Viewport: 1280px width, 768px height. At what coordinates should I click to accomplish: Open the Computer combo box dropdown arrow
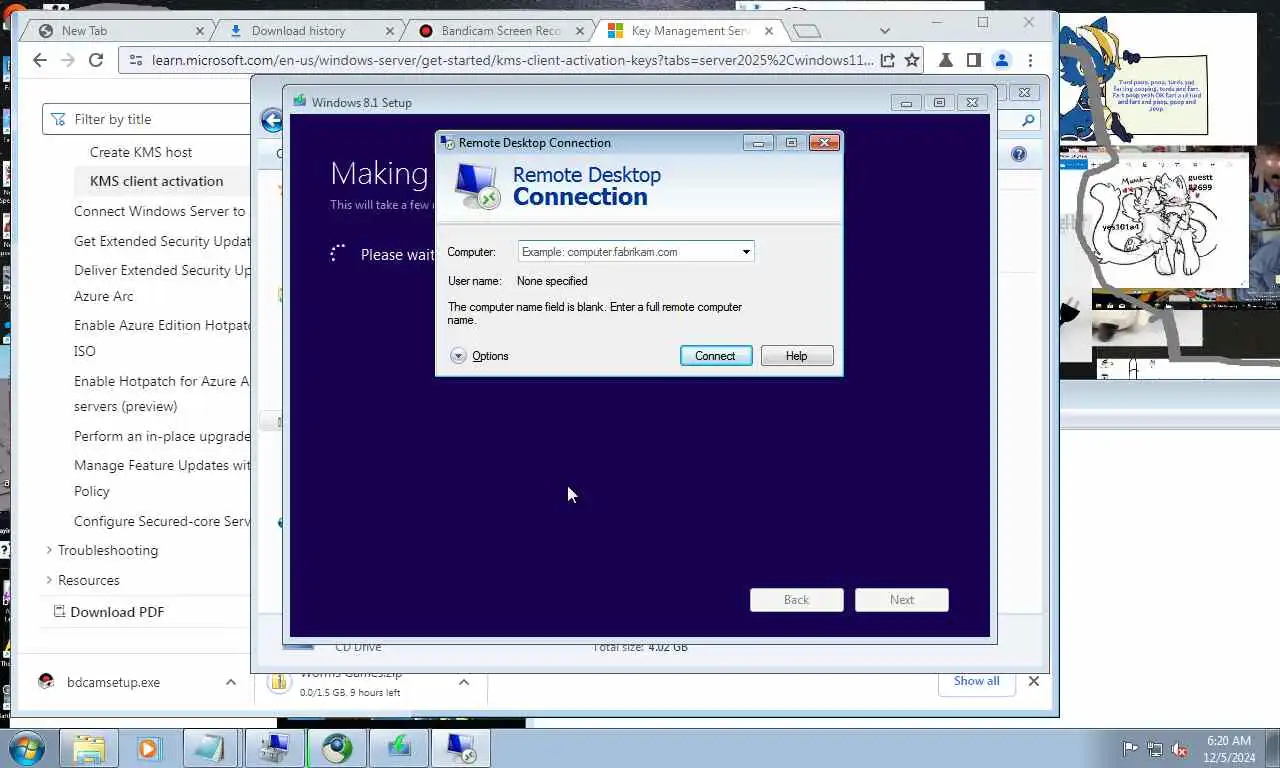click(x=746, y=252)
